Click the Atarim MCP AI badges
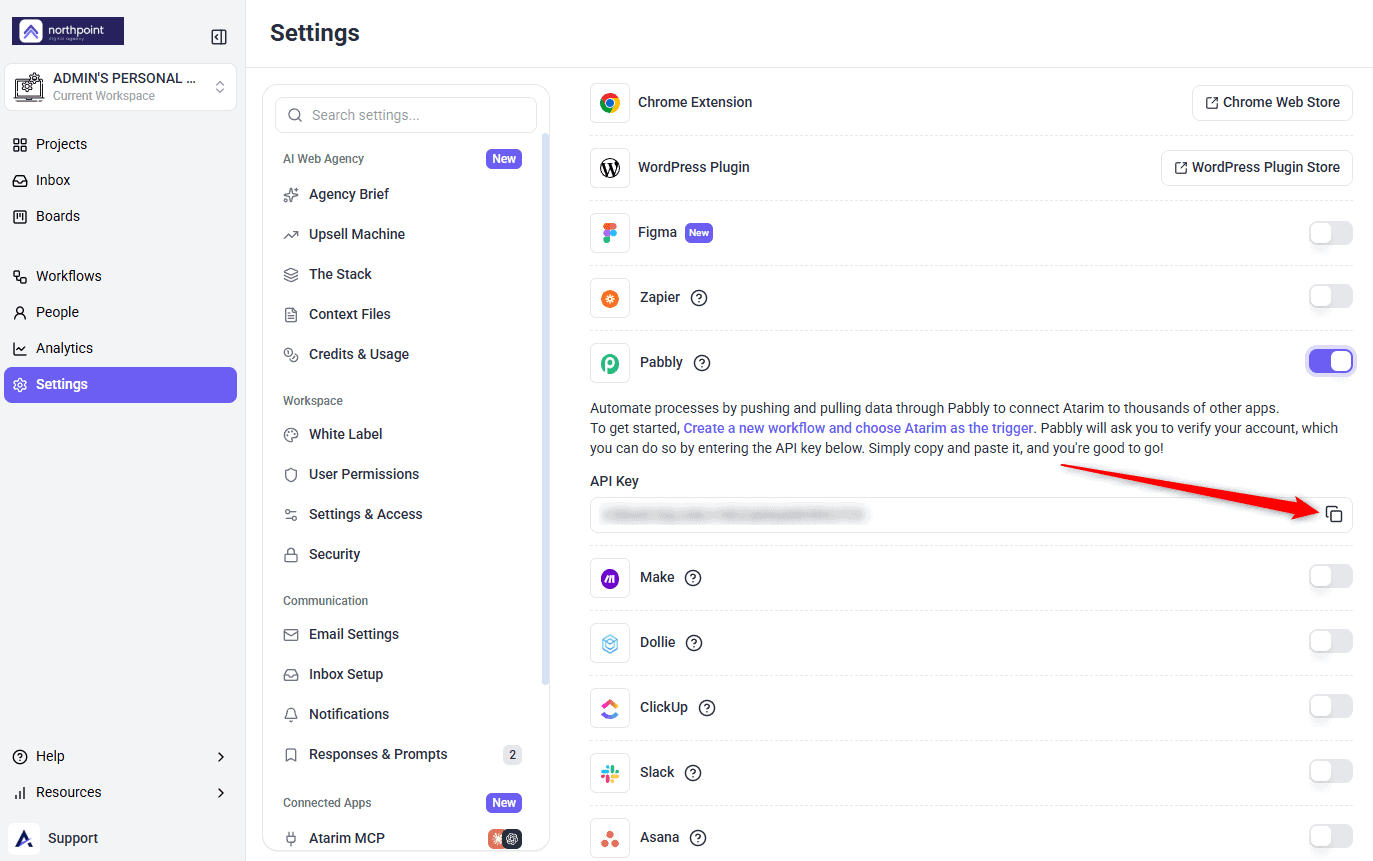This screenshot has width=1373, height=861. (505, 839)
